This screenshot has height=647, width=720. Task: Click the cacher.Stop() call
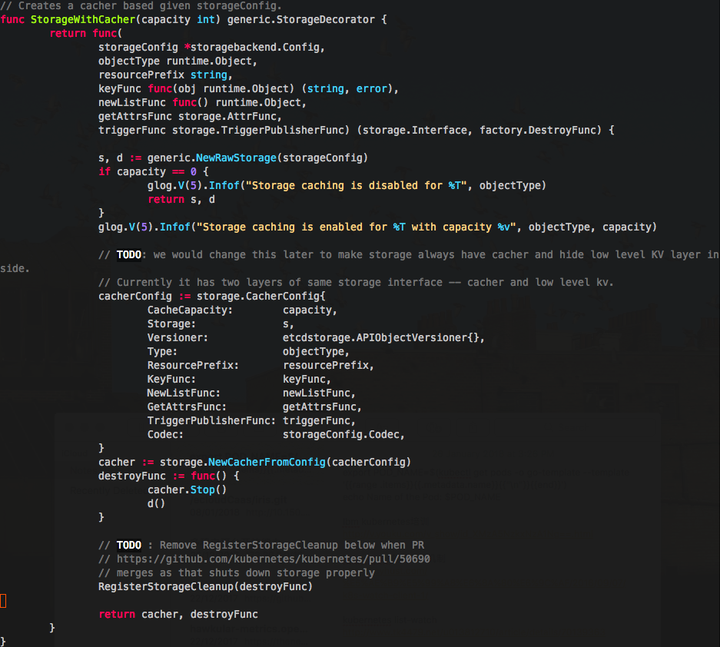click(187, 489)
